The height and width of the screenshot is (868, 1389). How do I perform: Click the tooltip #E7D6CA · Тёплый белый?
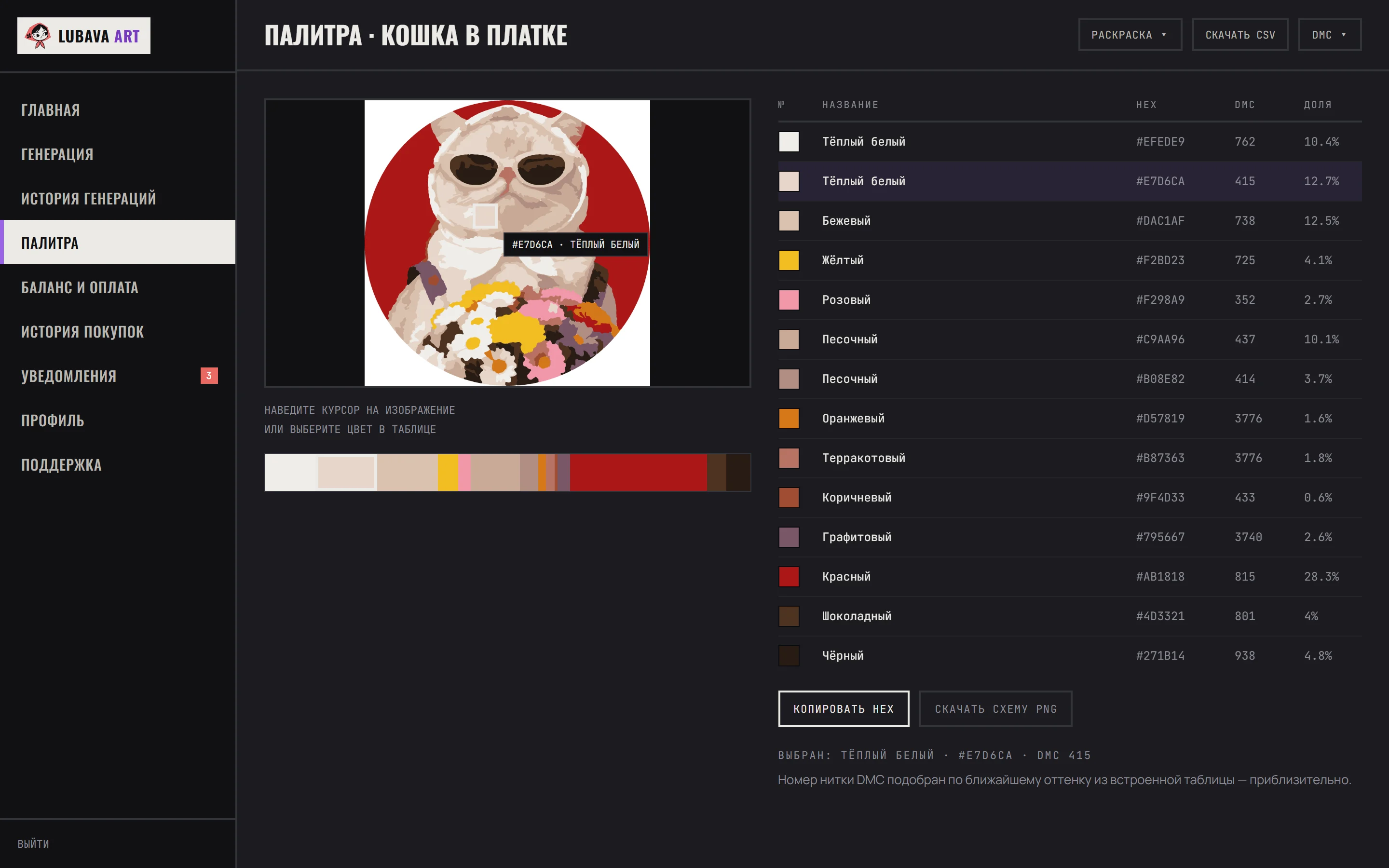(575, 244)
